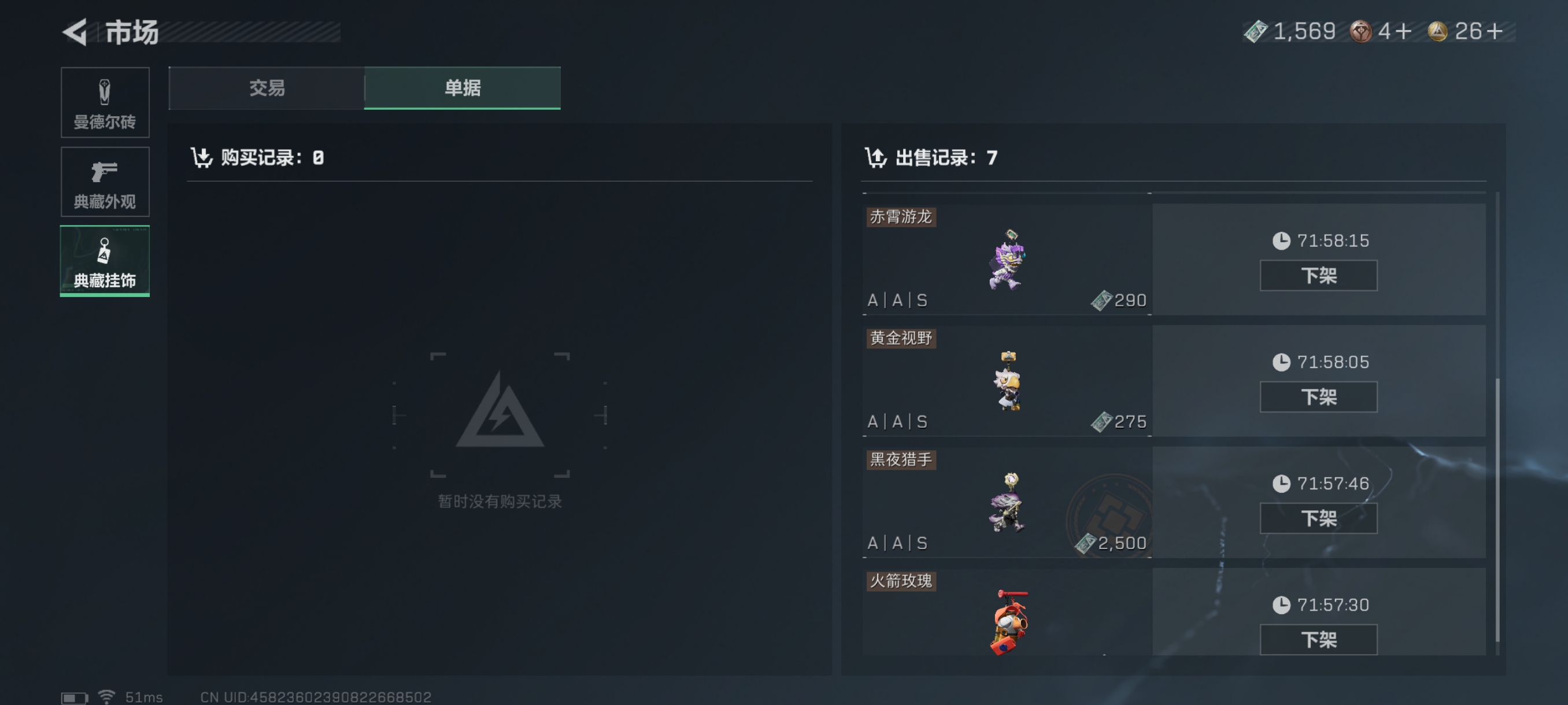Image resolution: width=1568 pixels, height=705 pixels.
Task: Add more of the gold currency showing 26
Action: 1495,31
